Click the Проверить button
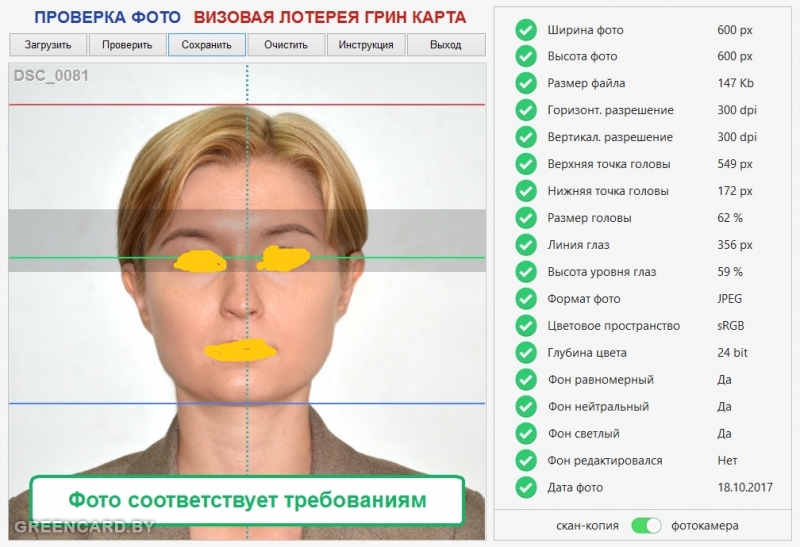The width and height of the screenshot is (800, 547). (128, 45)
